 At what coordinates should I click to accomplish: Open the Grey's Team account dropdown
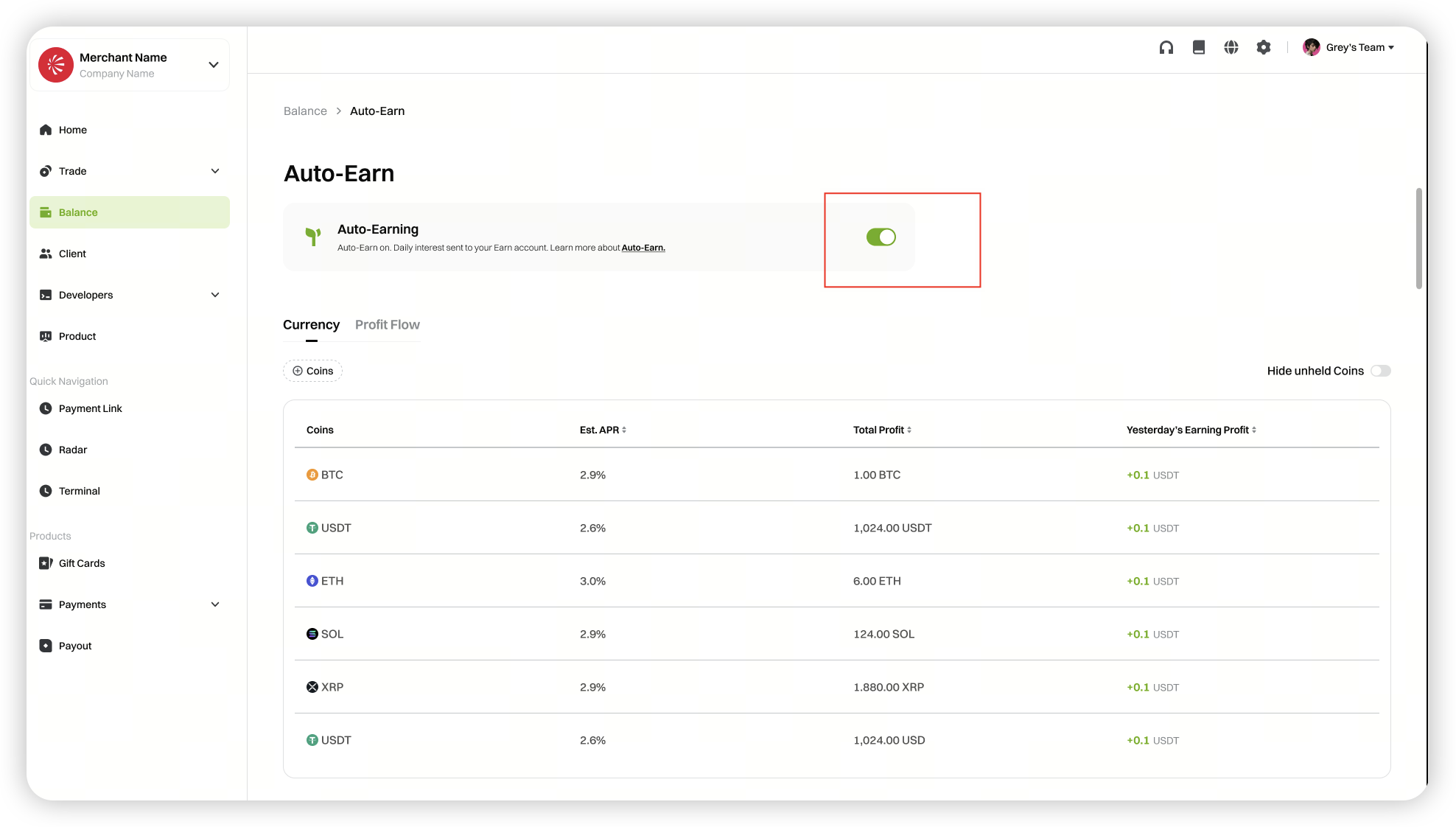[x=1359, y=47]
